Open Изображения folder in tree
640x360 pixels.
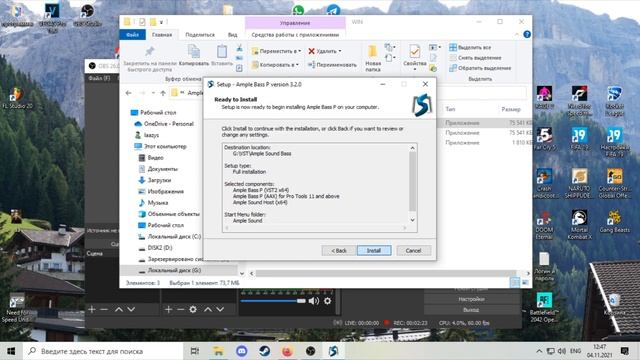point(165,191)
